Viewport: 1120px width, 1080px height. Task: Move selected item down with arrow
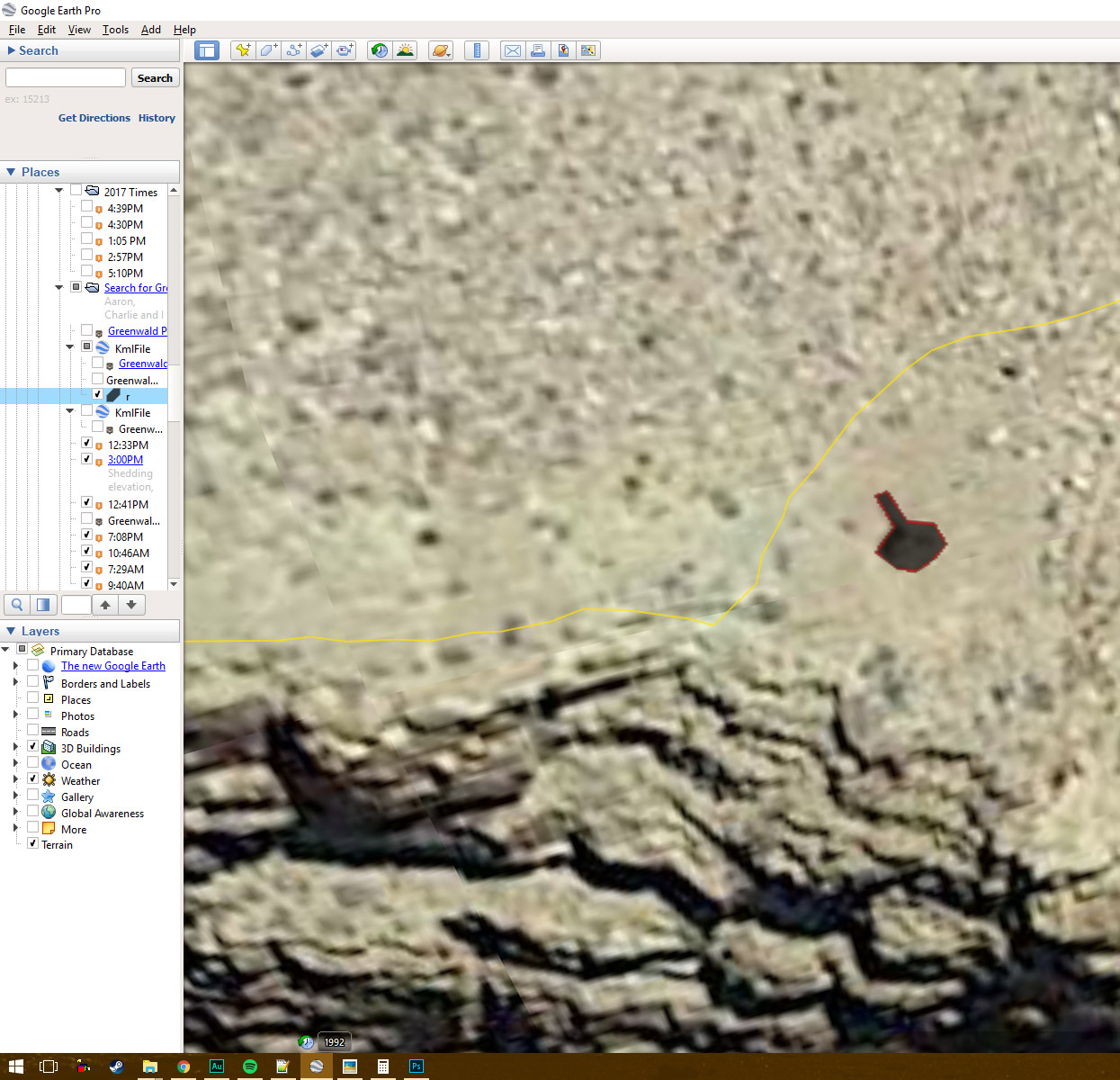pyautogui.click(x=131, y=605)
